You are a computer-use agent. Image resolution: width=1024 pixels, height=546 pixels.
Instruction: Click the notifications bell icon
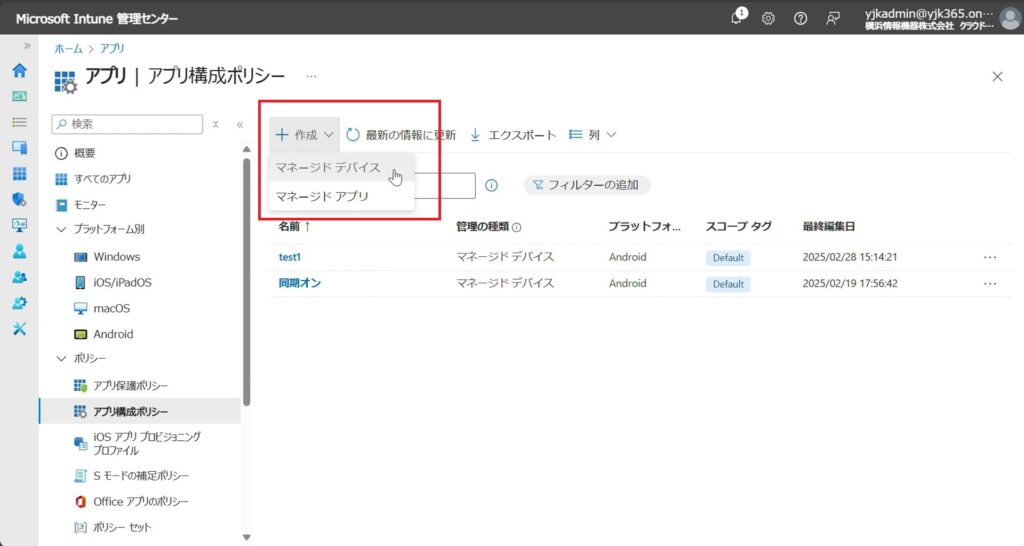pyautogui.click(x=738, y=17)
